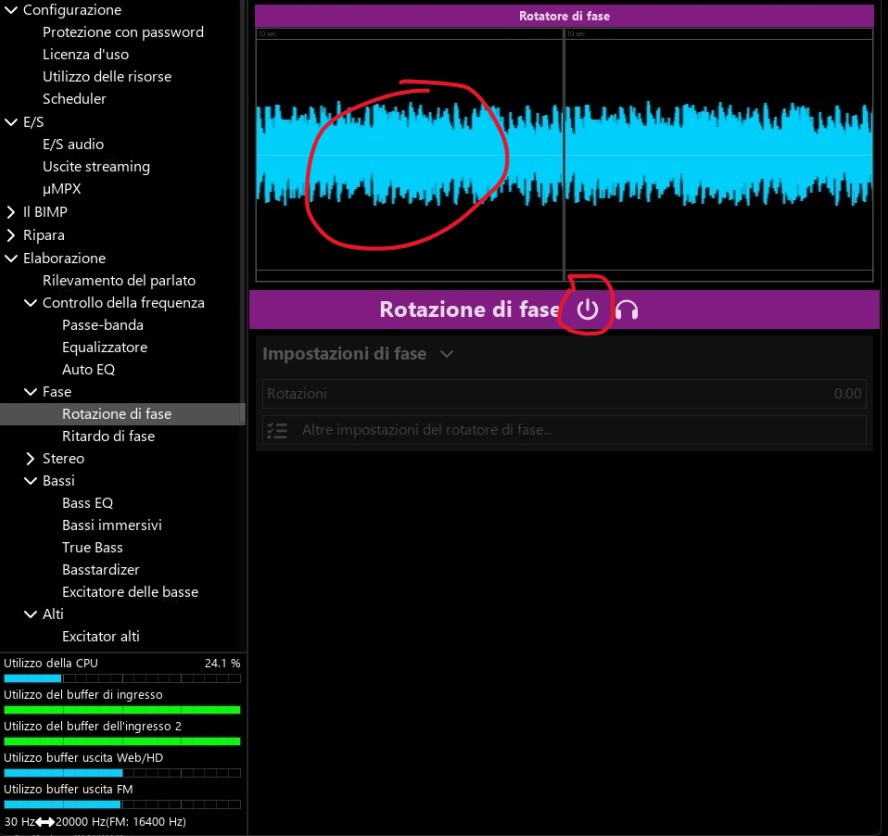
Task: Click the 24.1 % CPU value
Action: pyautogui.click(x=222, y=663)
